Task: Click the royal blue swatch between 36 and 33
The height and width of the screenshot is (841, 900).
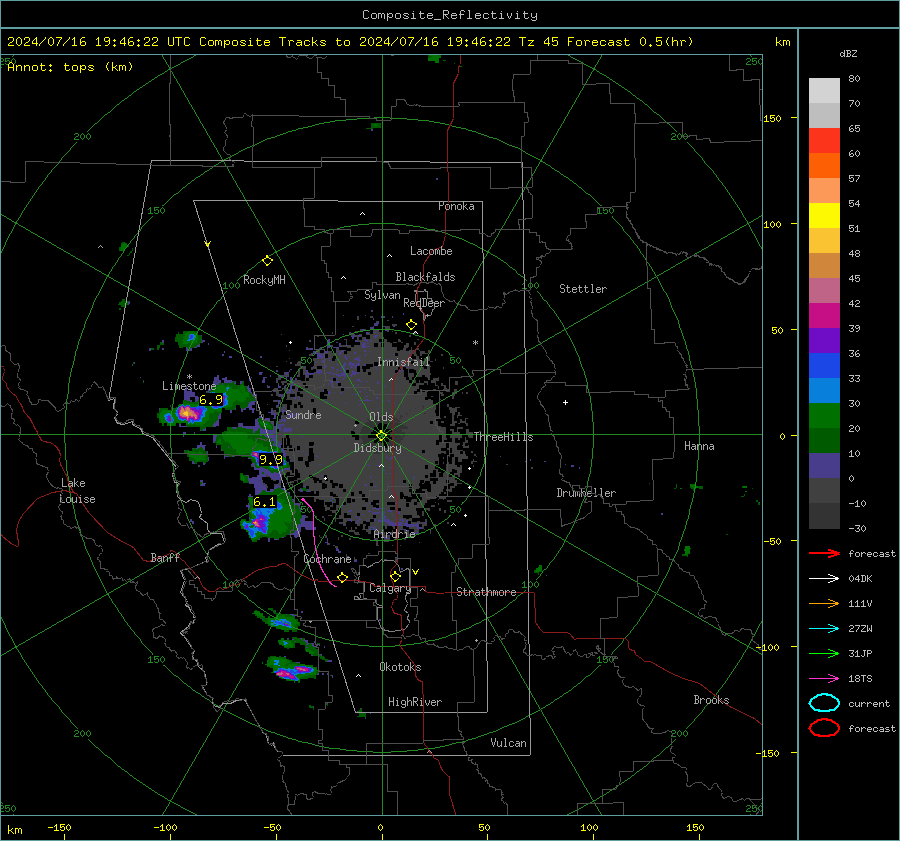Action: 824,366
